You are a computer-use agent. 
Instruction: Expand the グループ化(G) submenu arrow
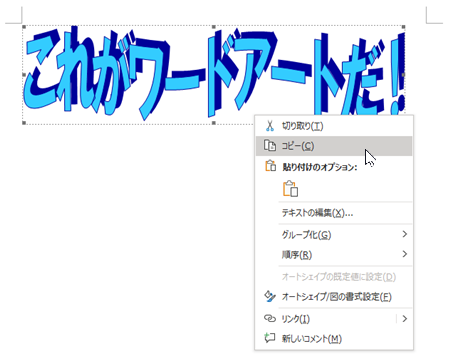click(405, 234)
